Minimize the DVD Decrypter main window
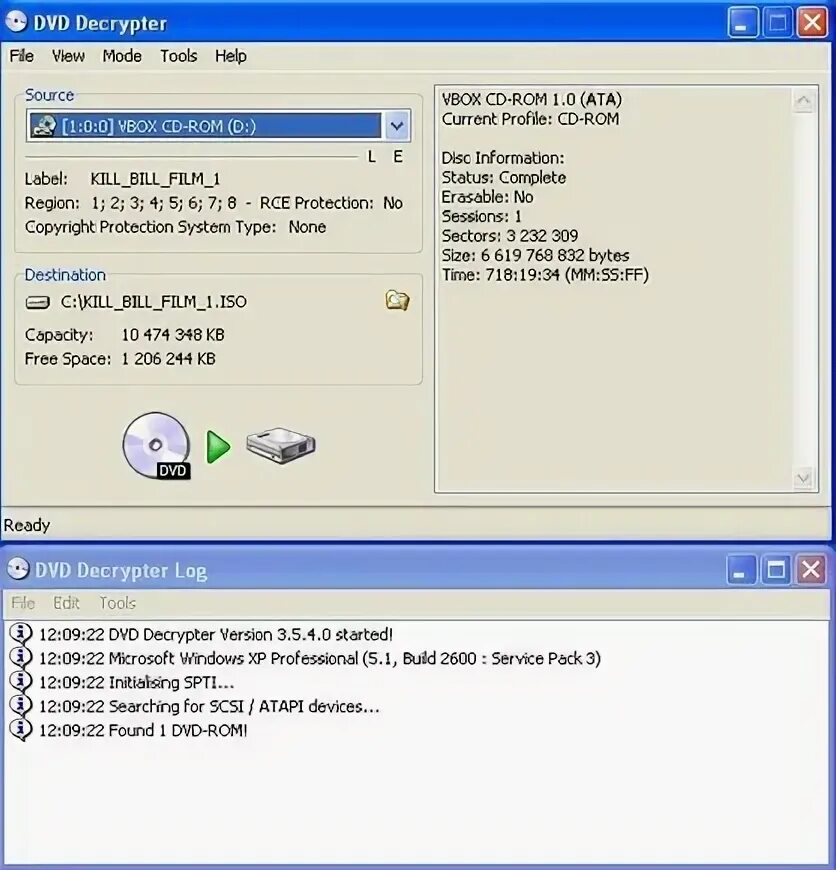 [x=742, y=23]
